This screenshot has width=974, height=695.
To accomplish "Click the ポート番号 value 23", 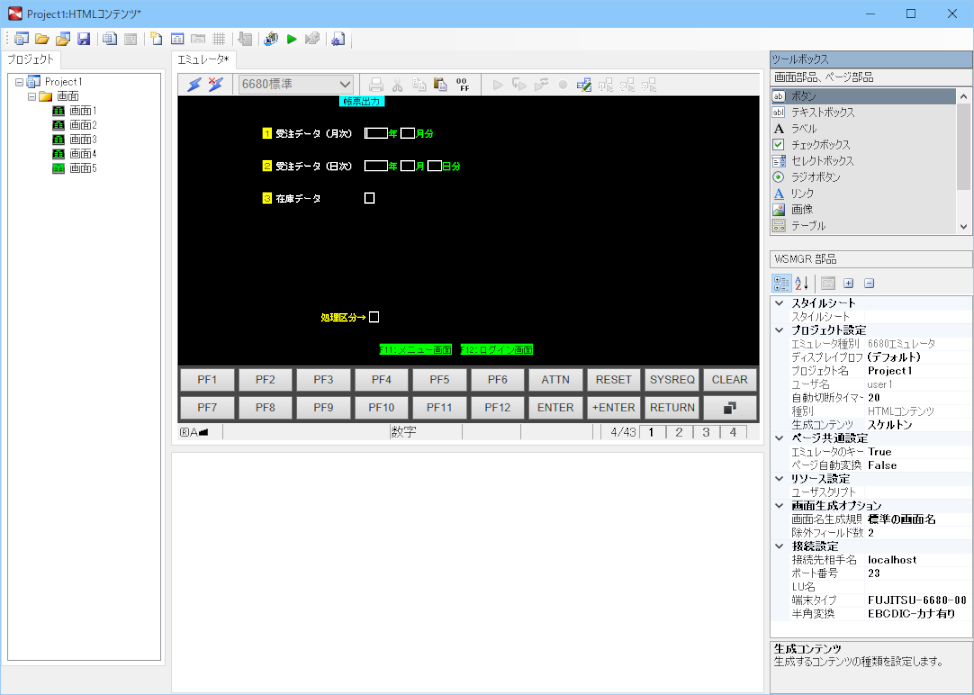I will 917,573.
